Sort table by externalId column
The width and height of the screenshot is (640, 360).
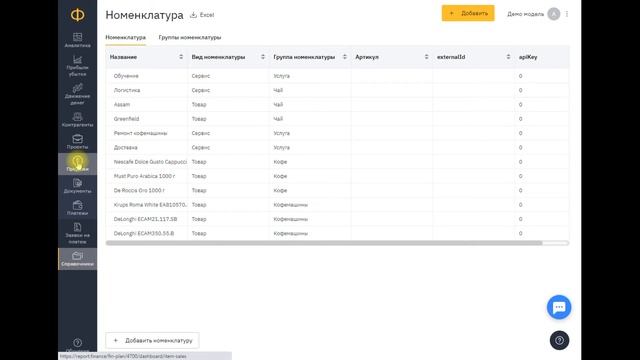[508, 57]
